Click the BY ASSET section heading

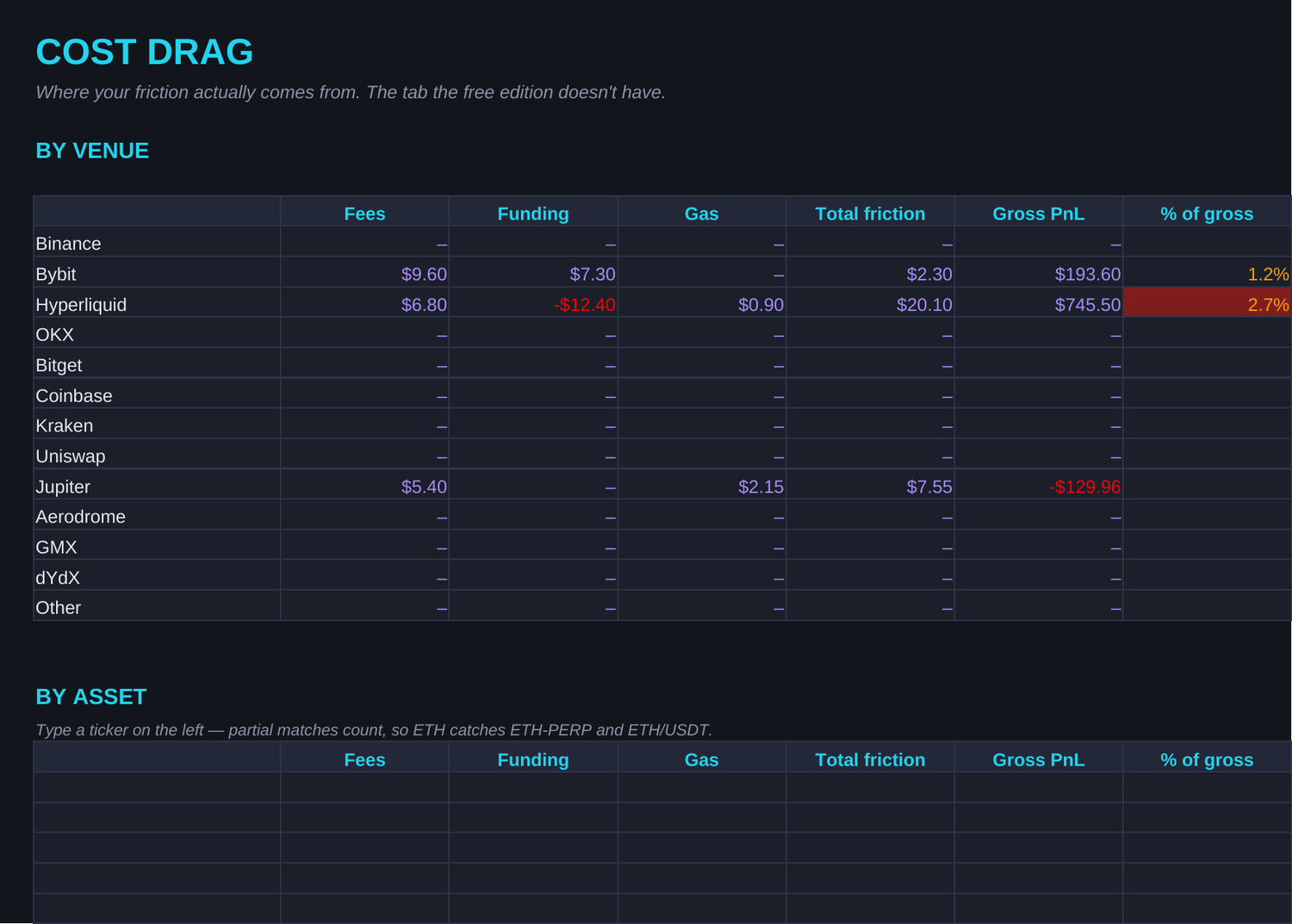click(x=91, y=697)
